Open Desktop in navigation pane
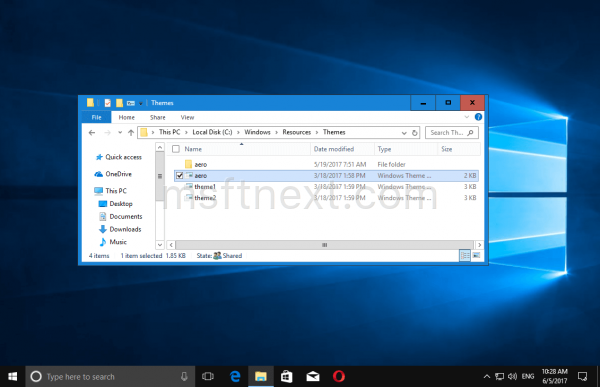The width and height of the screenshot is (600, 387). pyautogui.click(x=116, y=204)
